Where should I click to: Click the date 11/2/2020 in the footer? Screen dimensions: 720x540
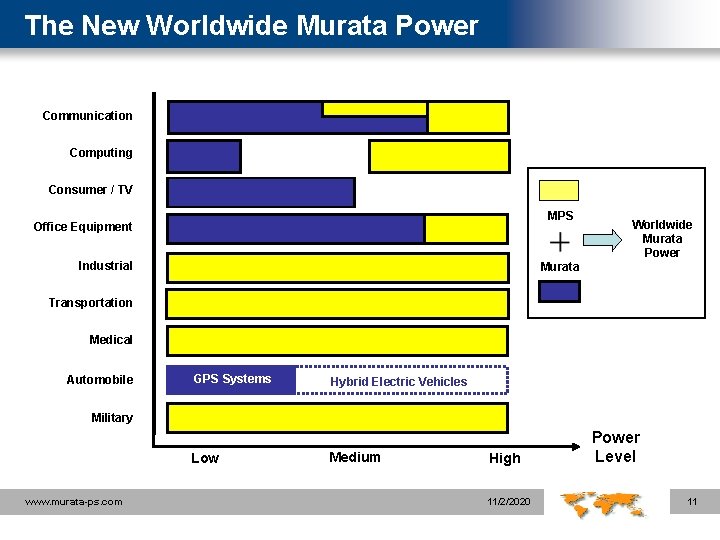[509, 501]
